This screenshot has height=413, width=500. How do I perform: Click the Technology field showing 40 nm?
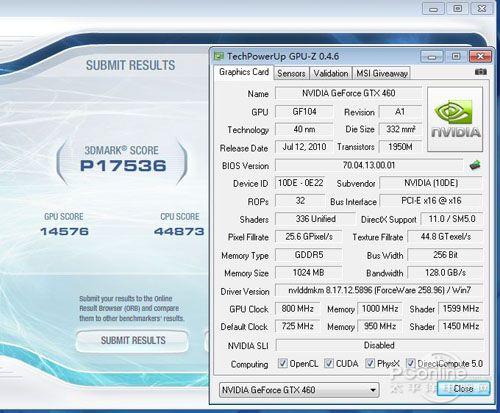pyautogui.click(x=304, y=129)
